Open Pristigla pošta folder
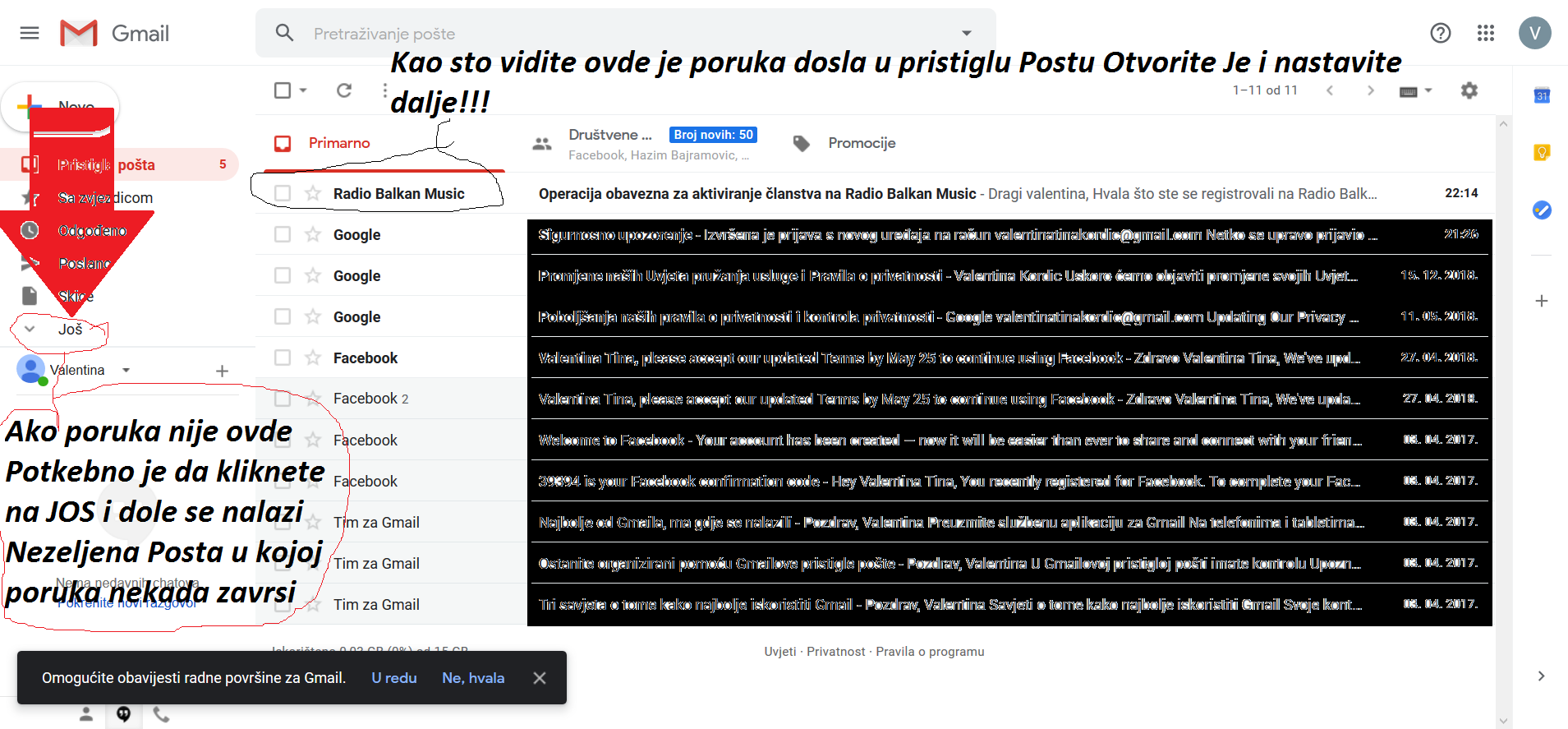 (119, 165)
